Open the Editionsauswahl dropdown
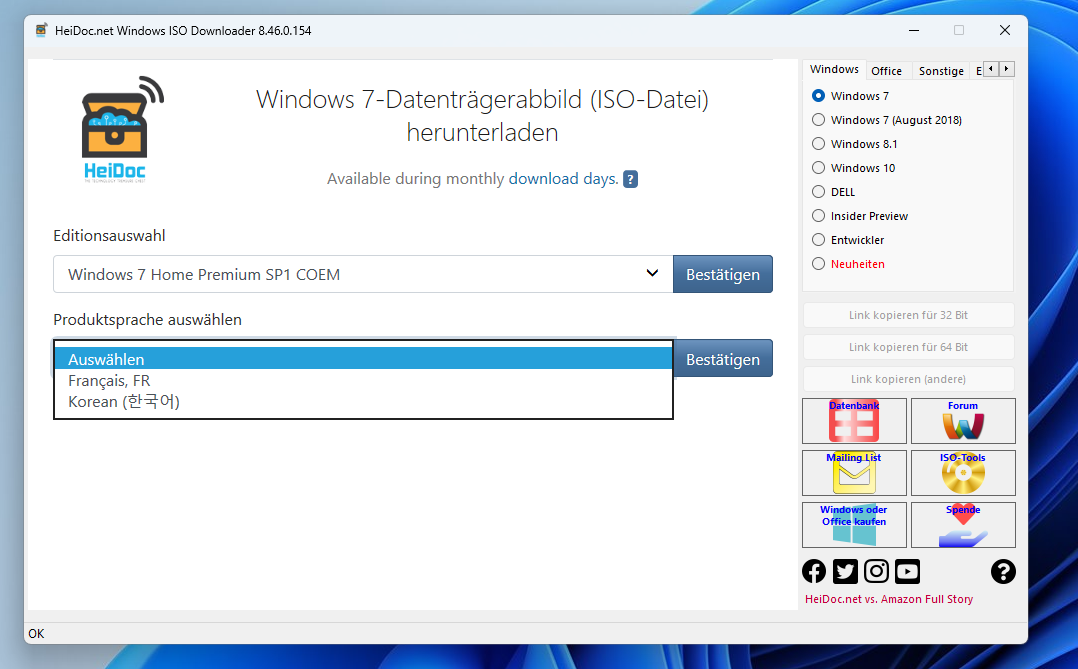The image size is (1078, 669). tap(363, 274)
